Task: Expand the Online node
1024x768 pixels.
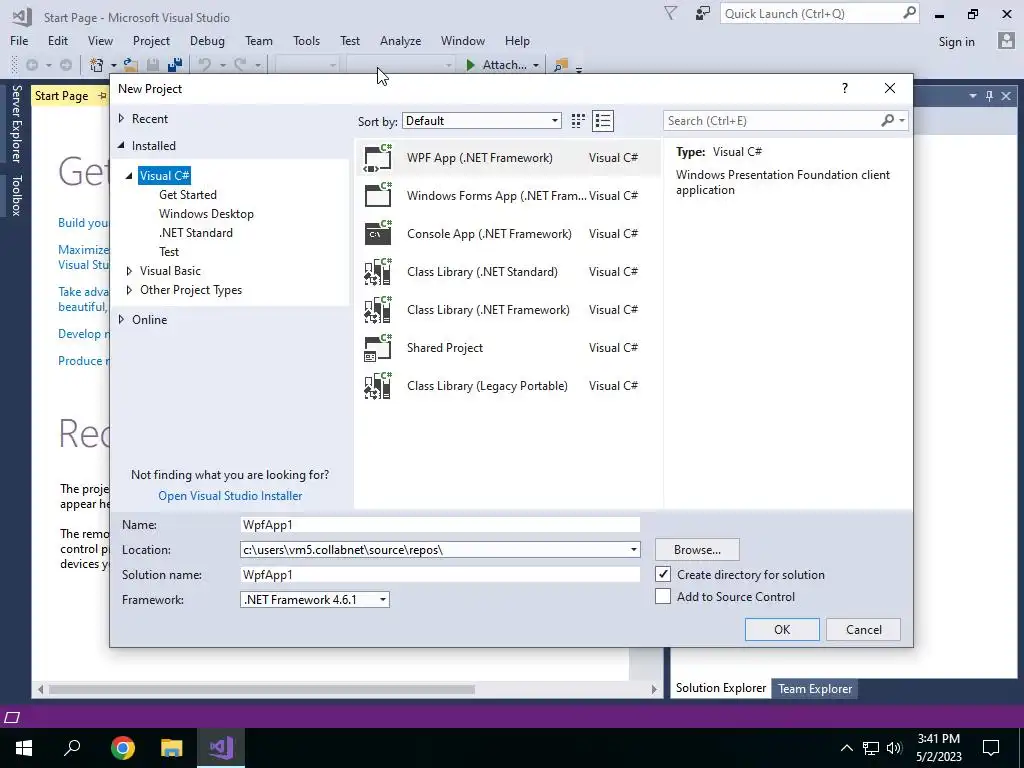Action: (121, 319)
